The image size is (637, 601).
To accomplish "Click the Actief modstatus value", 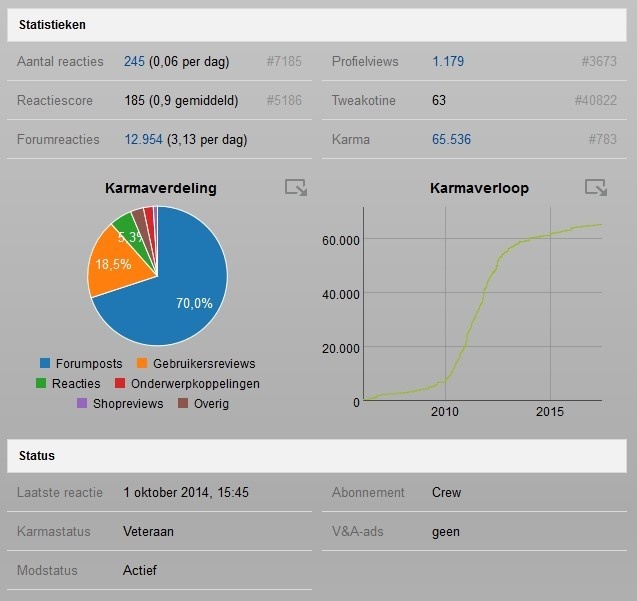I will 140,571.
